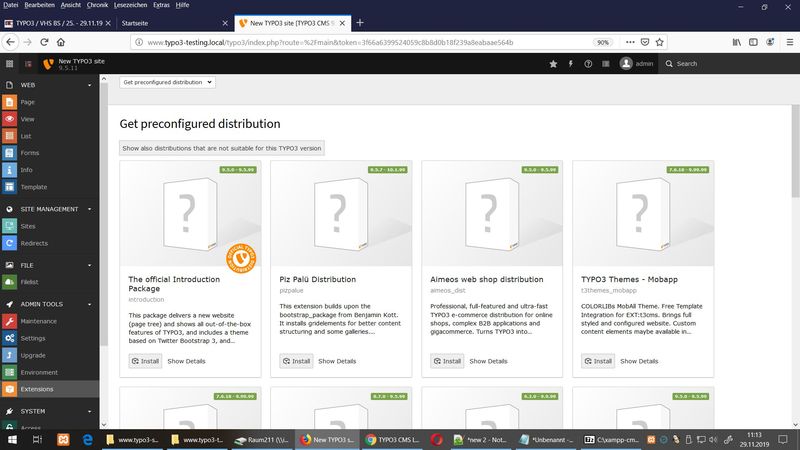The width and height of the screenshot is (800, 450).
Task: Open the Extensions module icon
Action: pos(9,389)
